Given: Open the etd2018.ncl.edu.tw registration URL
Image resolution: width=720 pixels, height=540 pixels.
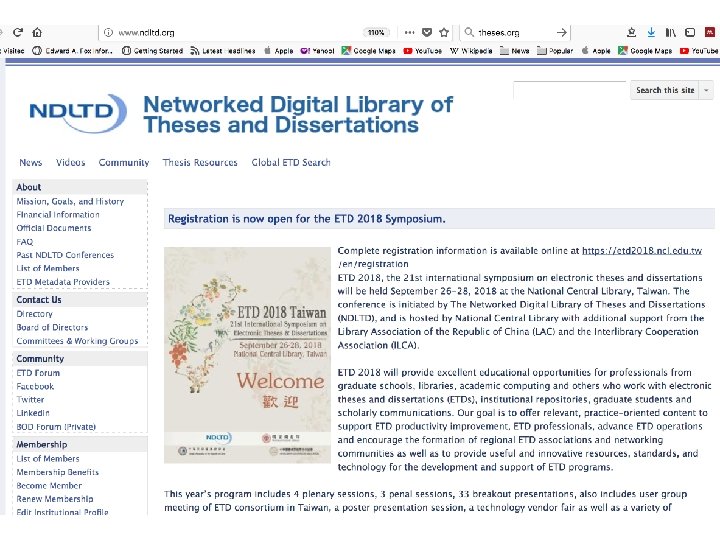Looking at the screenshot, I should 642,251.
